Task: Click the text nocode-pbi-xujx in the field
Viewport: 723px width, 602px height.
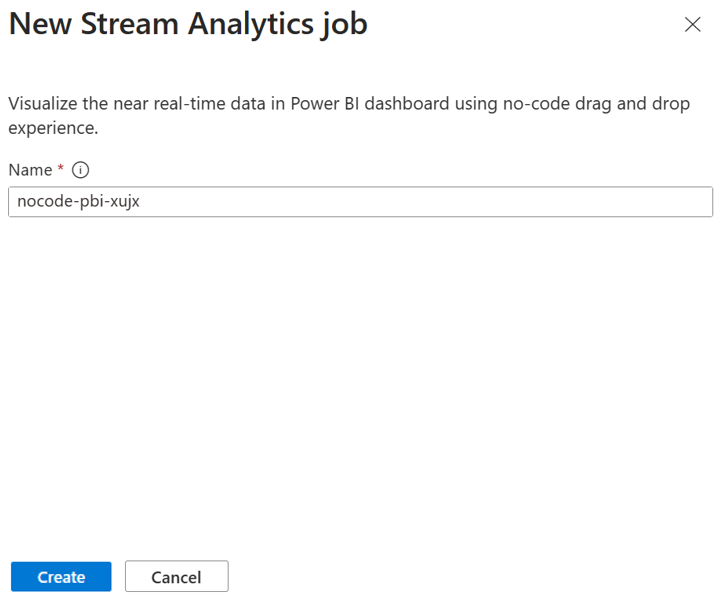Action: (78, 201)
